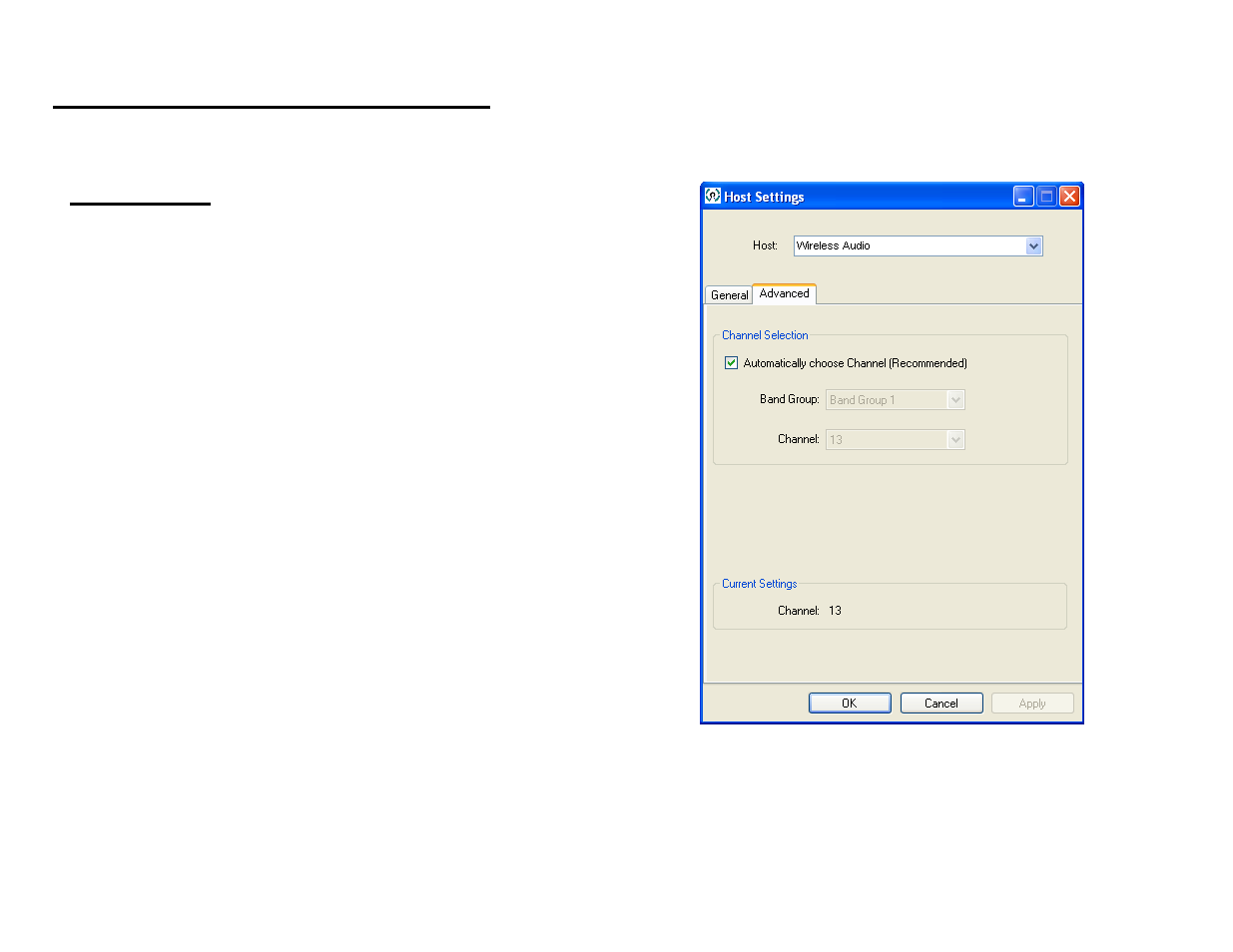The height and width of the screenshot is (952, 1233).
Task: Click current channel value 13
Action: pyautogui.click(x=835, y=611)
